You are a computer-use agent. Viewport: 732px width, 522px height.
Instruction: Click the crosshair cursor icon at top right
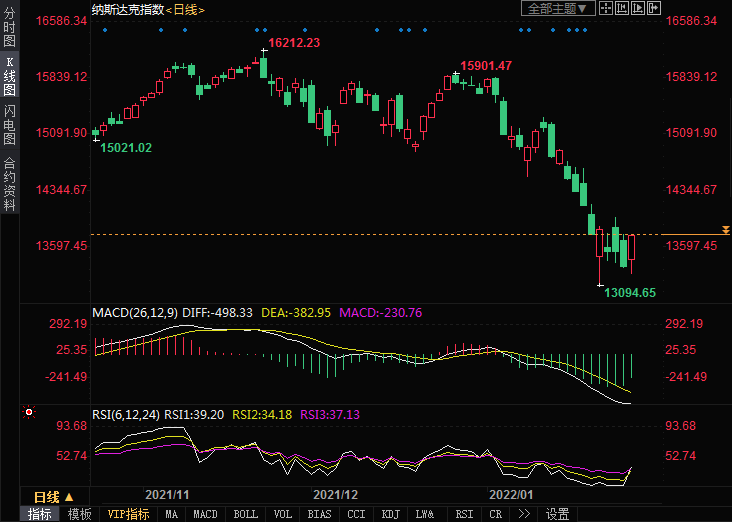click(x=605, y=8)
